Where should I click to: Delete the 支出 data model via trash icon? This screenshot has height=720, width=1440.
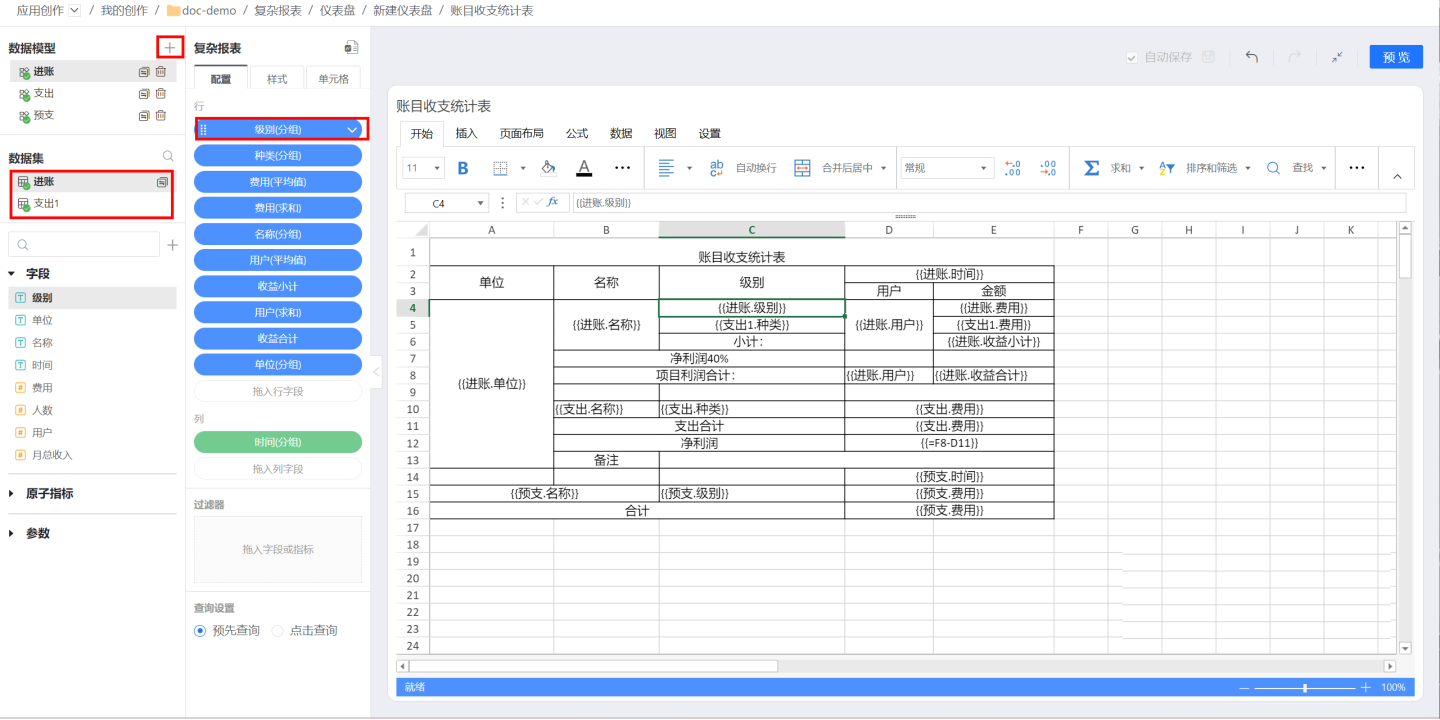[x=161, y=93]
